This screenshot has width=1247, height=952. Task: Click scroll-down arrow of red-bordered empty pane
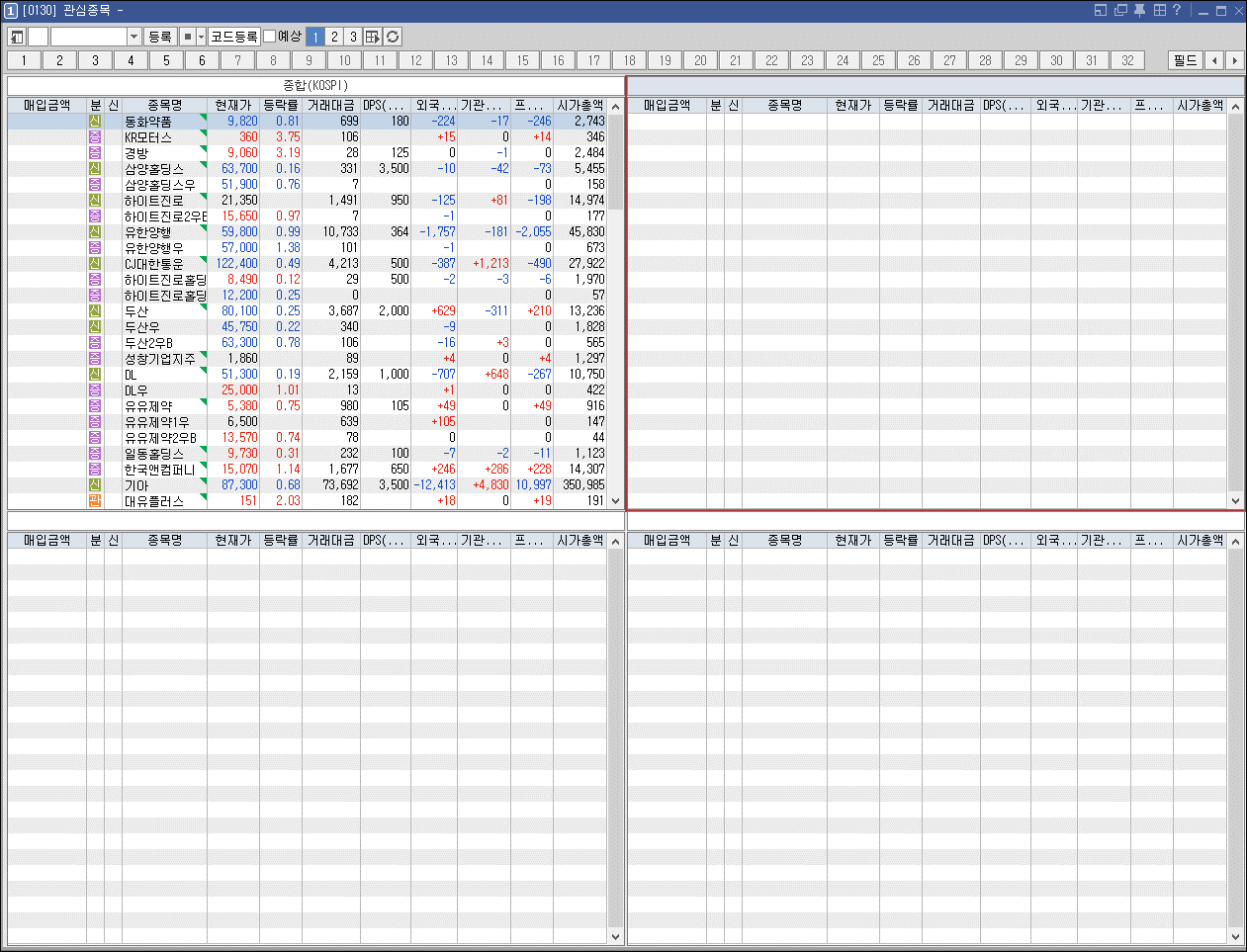point(1235,501)
